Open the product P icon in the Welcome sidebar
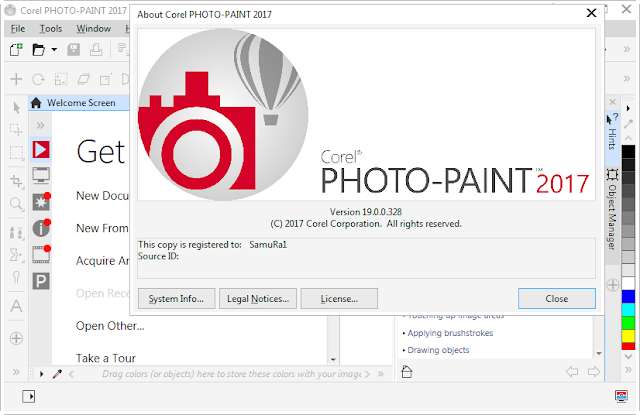640x415 pixels. coord(41,281)
